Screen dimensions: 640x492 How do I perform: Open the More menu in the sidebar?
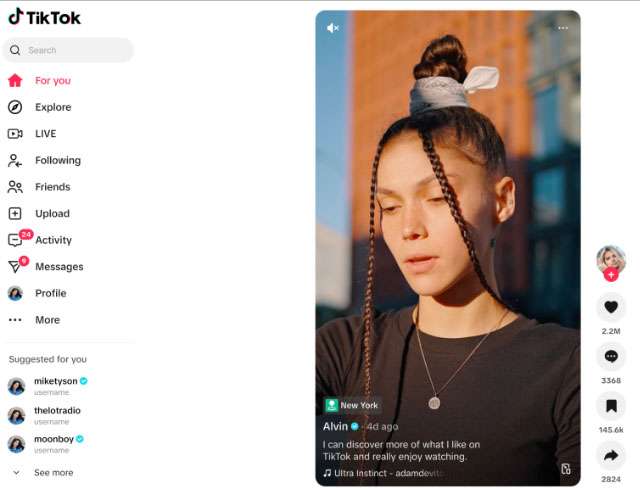(x=46, y=320)
